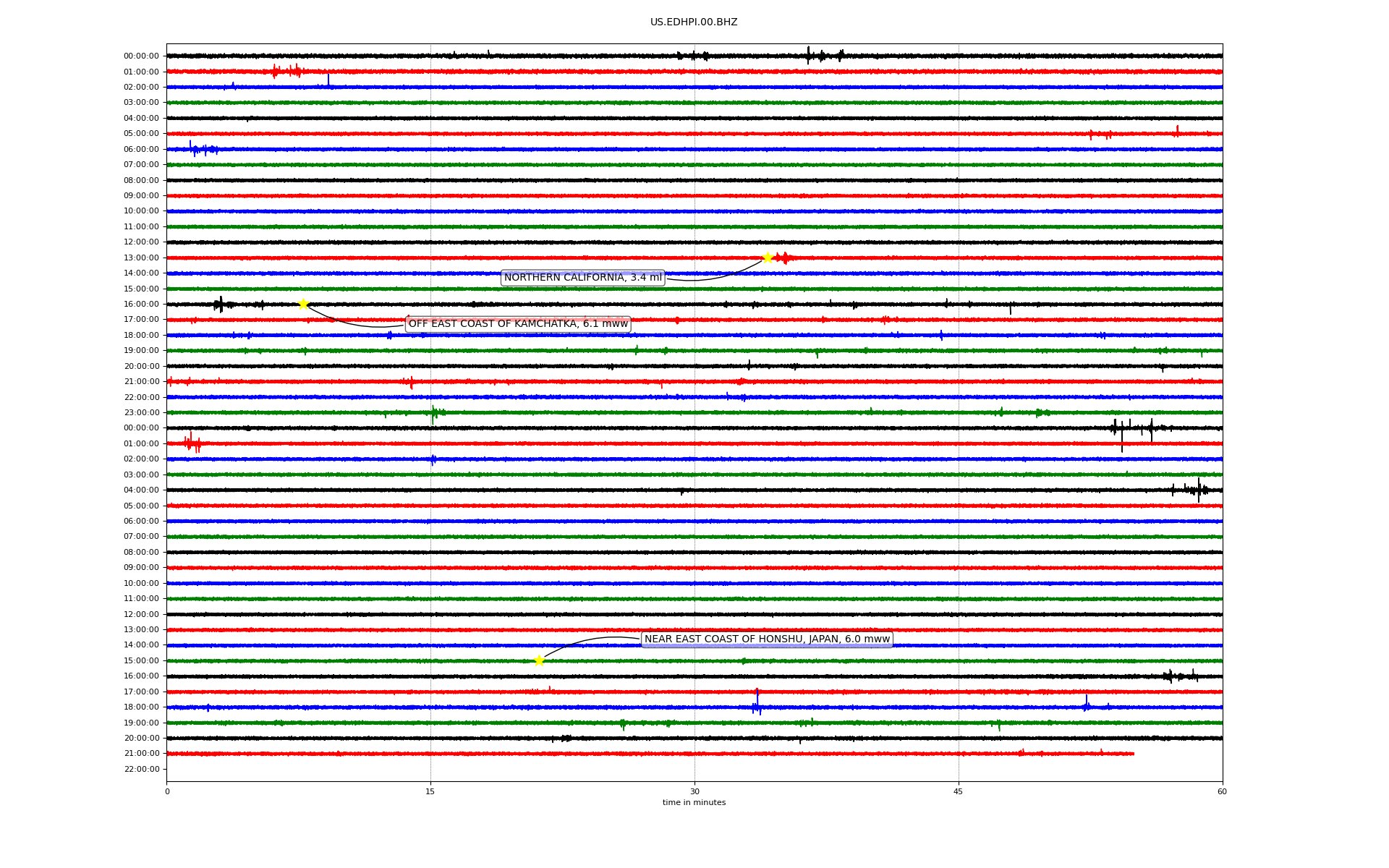Click the 30 tick on the x-axis
Screen dimensions: 1389x868
[694, 791]
